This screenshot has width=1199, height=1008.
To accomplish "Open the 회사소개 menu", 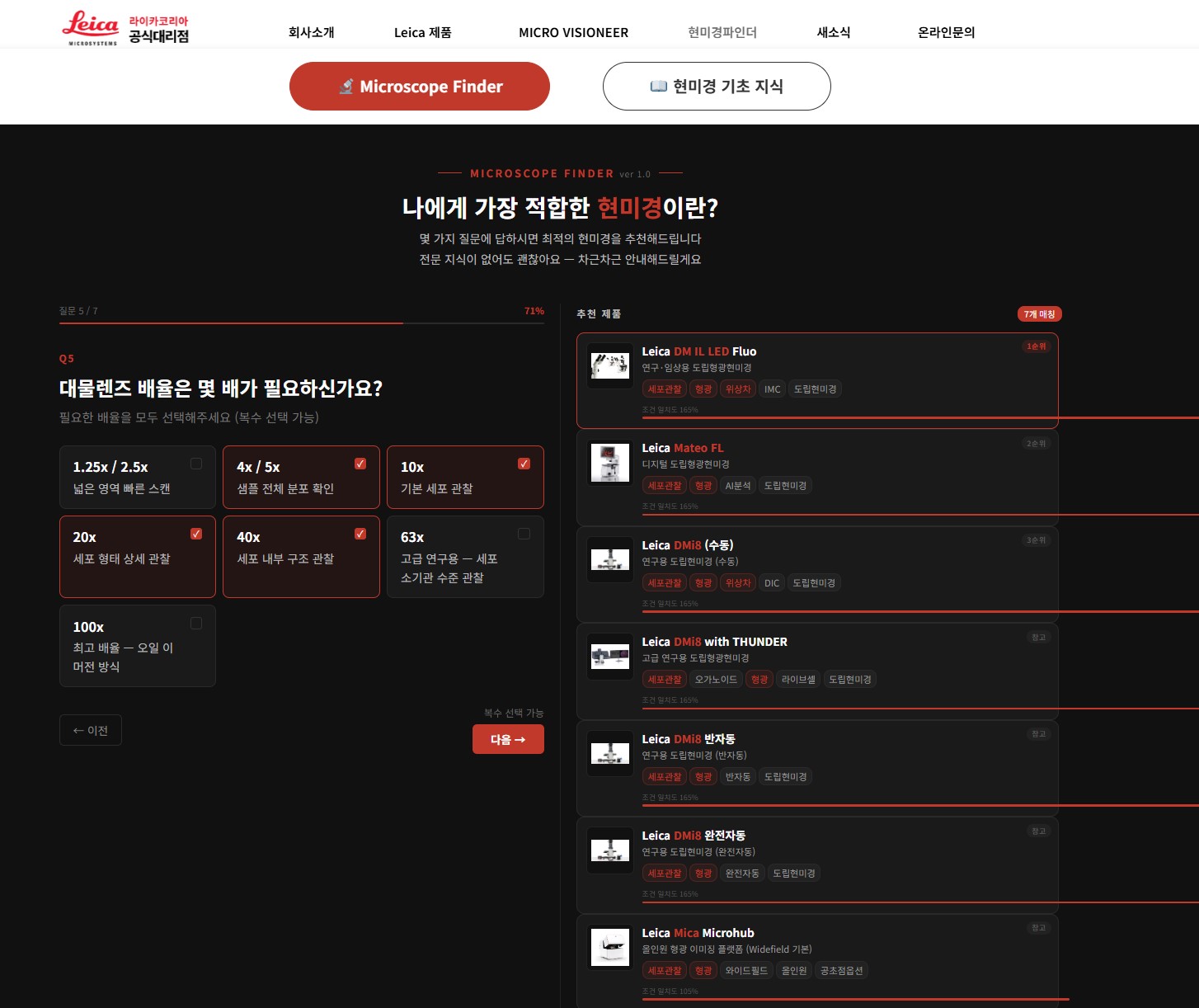I will (x=312, y=32).
